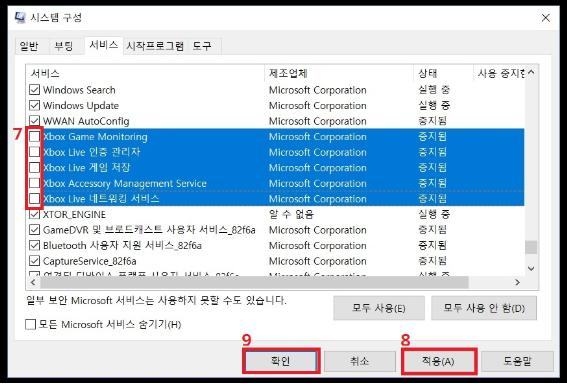Disable all with 모두 사용 안 함(D)
The width and height of the screenshot is (567, 384).
click(484, 308)
